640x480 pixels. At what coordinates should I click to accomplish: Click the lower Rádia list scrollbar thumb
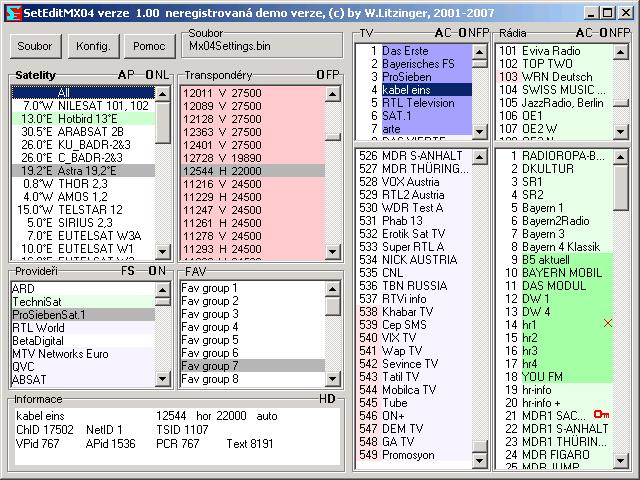(621, 187)
